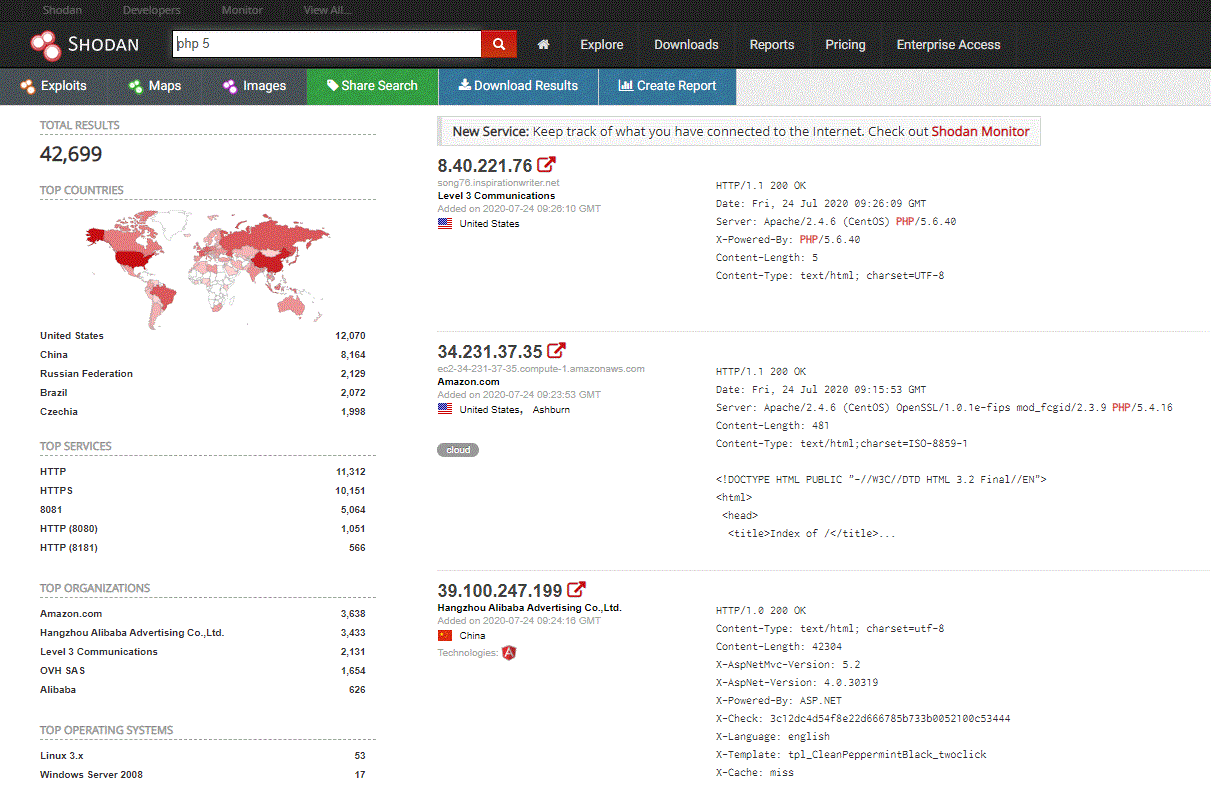Switch to the Maps tab
The width and height of the screenshot is (1211, 786).
coord(155,86)
